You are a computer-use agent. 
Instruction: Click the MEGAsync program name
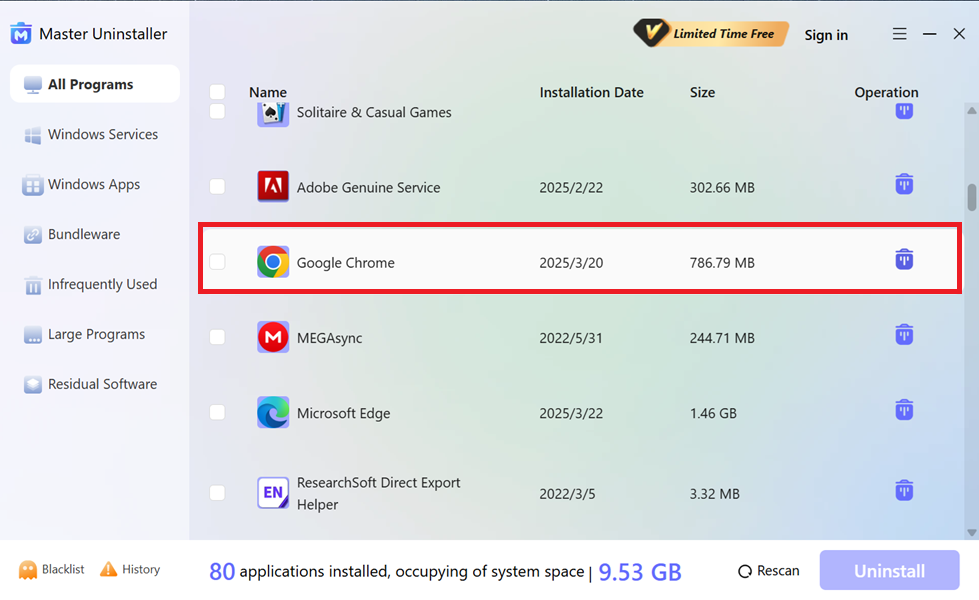click(329, 338)
